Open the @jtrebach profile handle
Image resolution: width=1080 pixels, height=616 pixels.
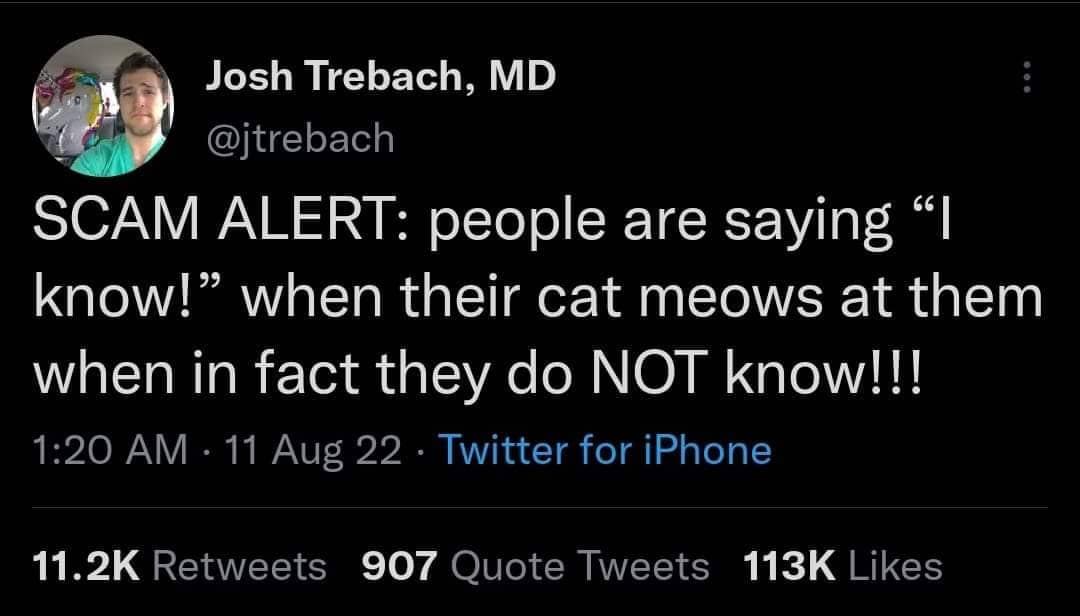point(302,138)
